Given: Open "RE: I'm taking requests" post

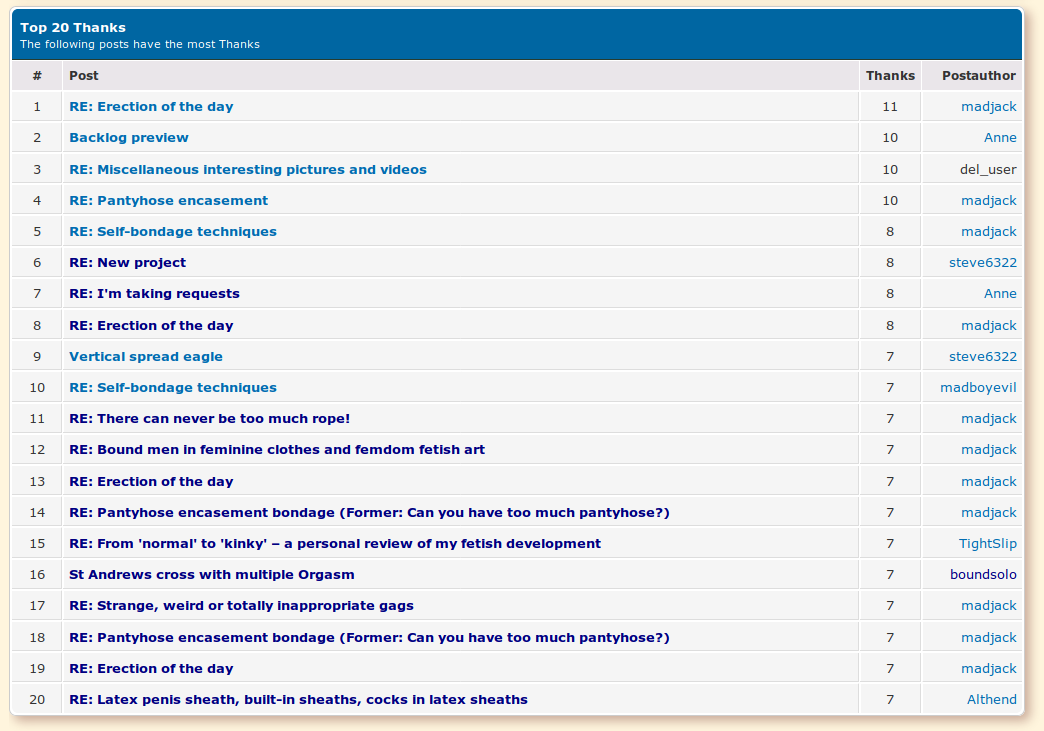Looking at the screenshot, I should [154, 294].
